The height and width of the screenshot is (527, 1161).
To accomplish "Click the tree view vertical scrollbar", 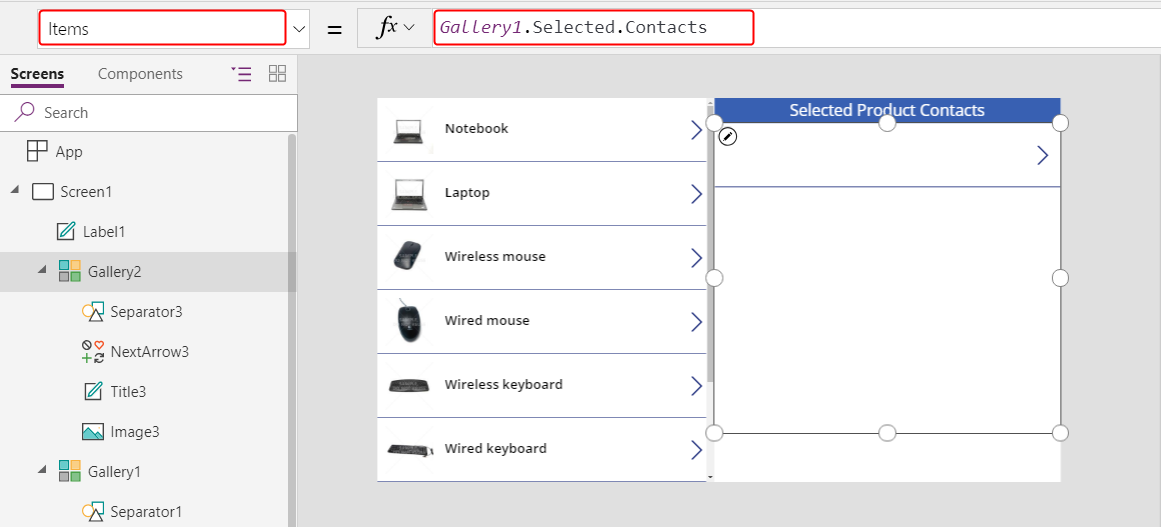I will tap(292, 330).
